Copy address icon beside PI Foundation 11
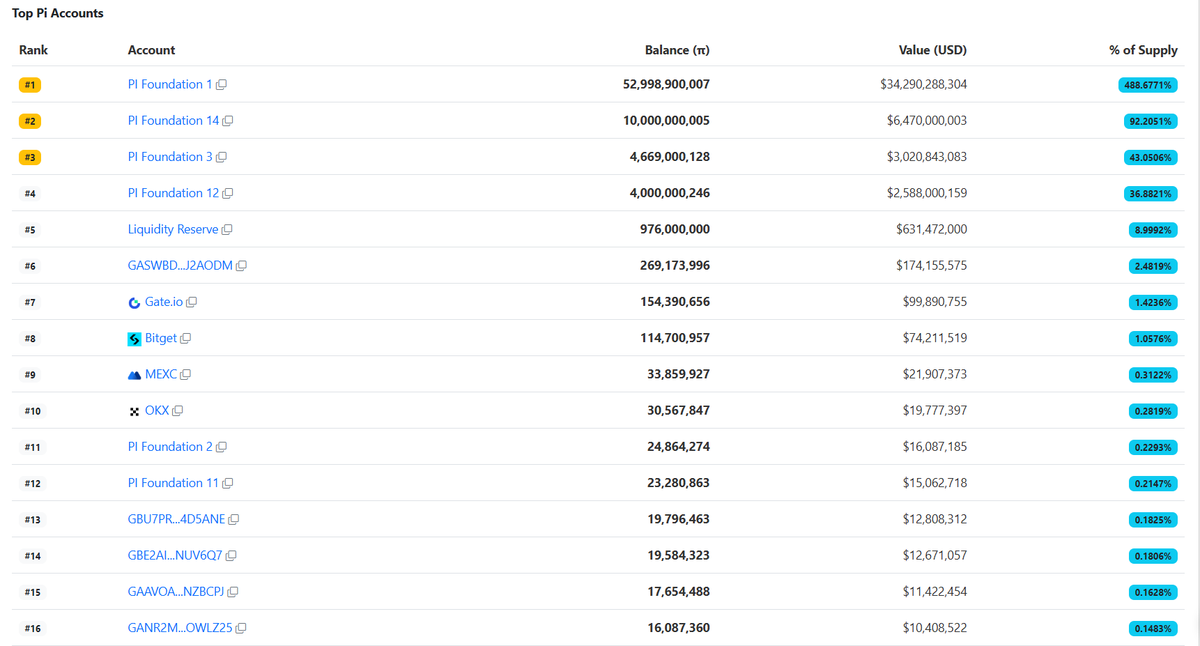 [x=228, y=484]
